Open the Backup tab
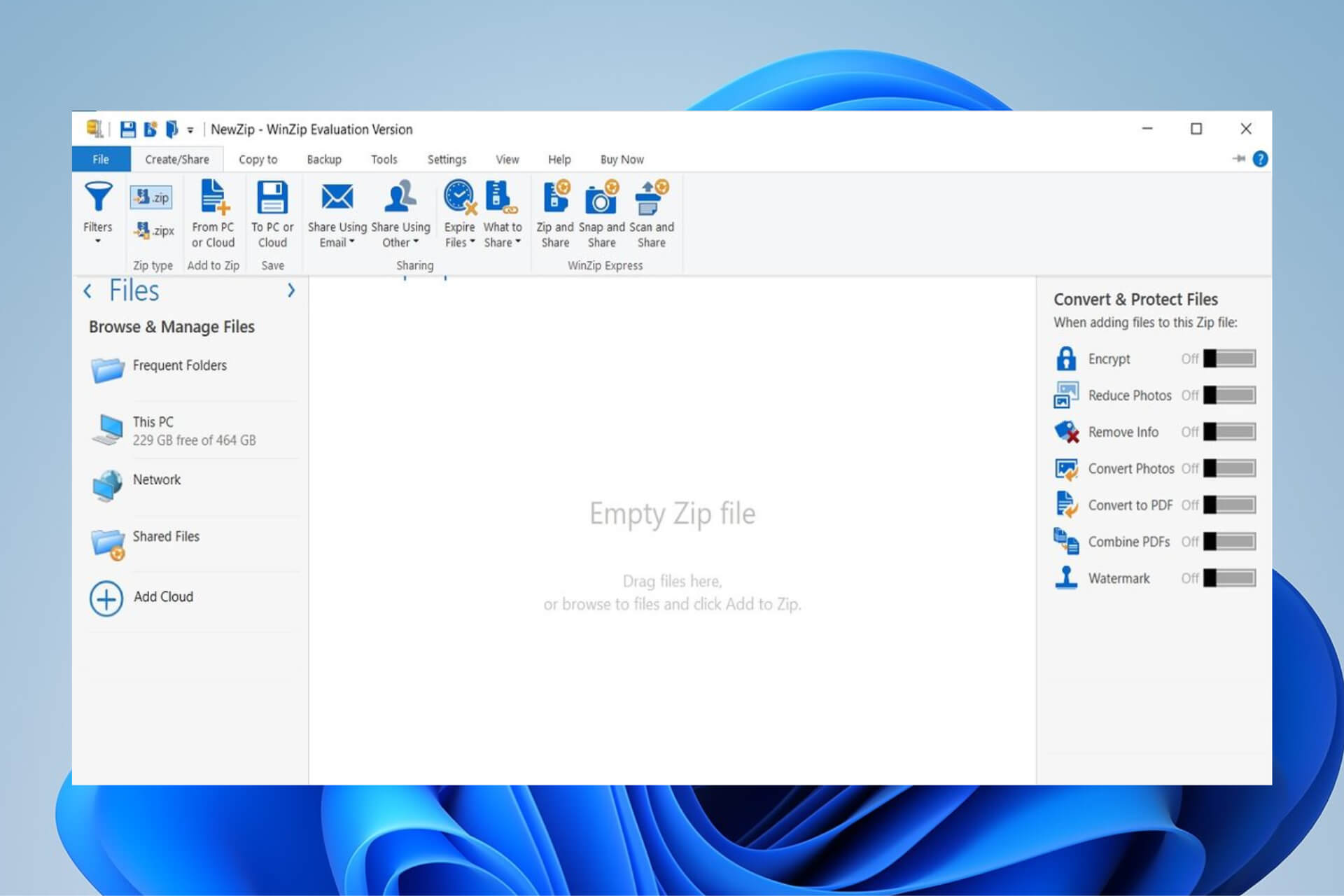The image size is (1344, 896). coord(324,160)
